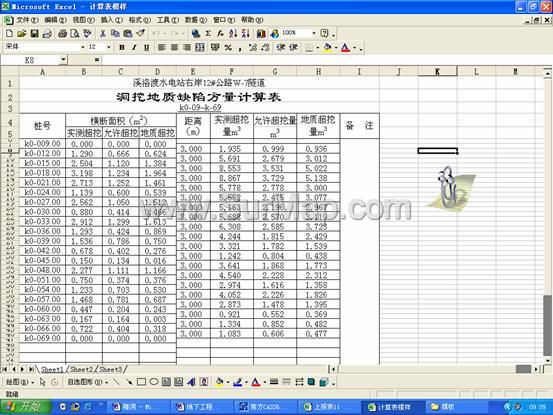Switch to the Sheet2 tab

[82, 369]
